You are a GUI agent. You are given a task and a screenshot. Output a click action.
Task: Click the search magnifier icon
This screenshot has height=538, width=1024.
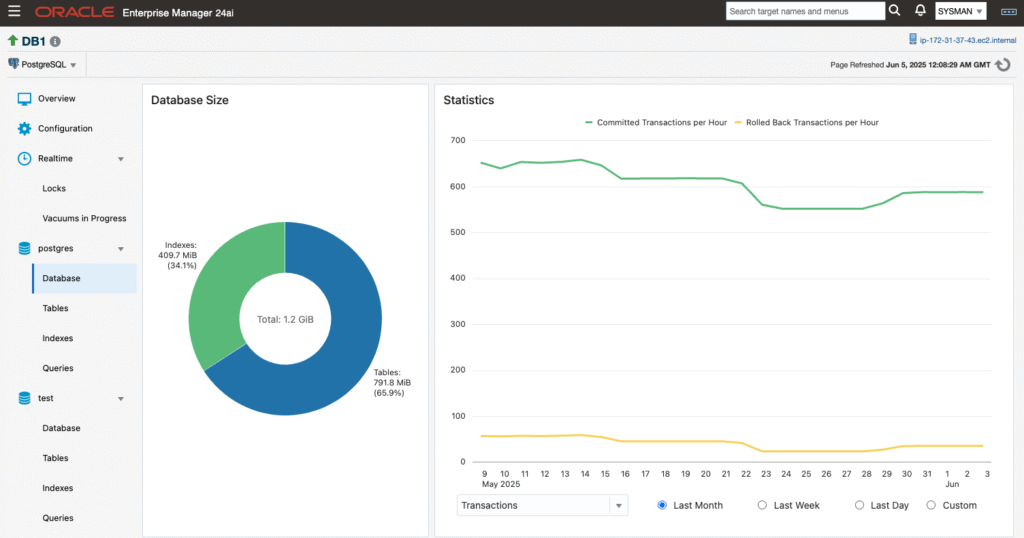(x=894, y=11)
